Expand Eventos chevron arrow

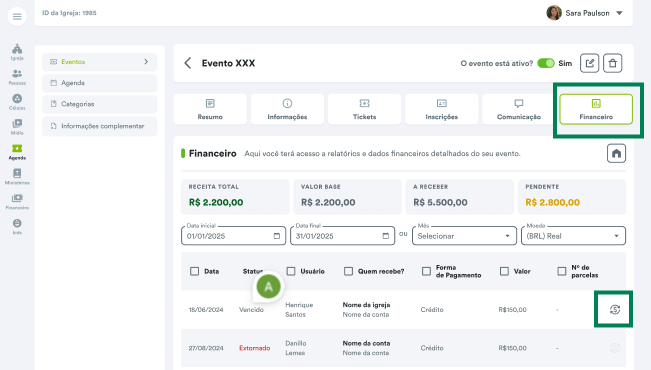point(146,61)
